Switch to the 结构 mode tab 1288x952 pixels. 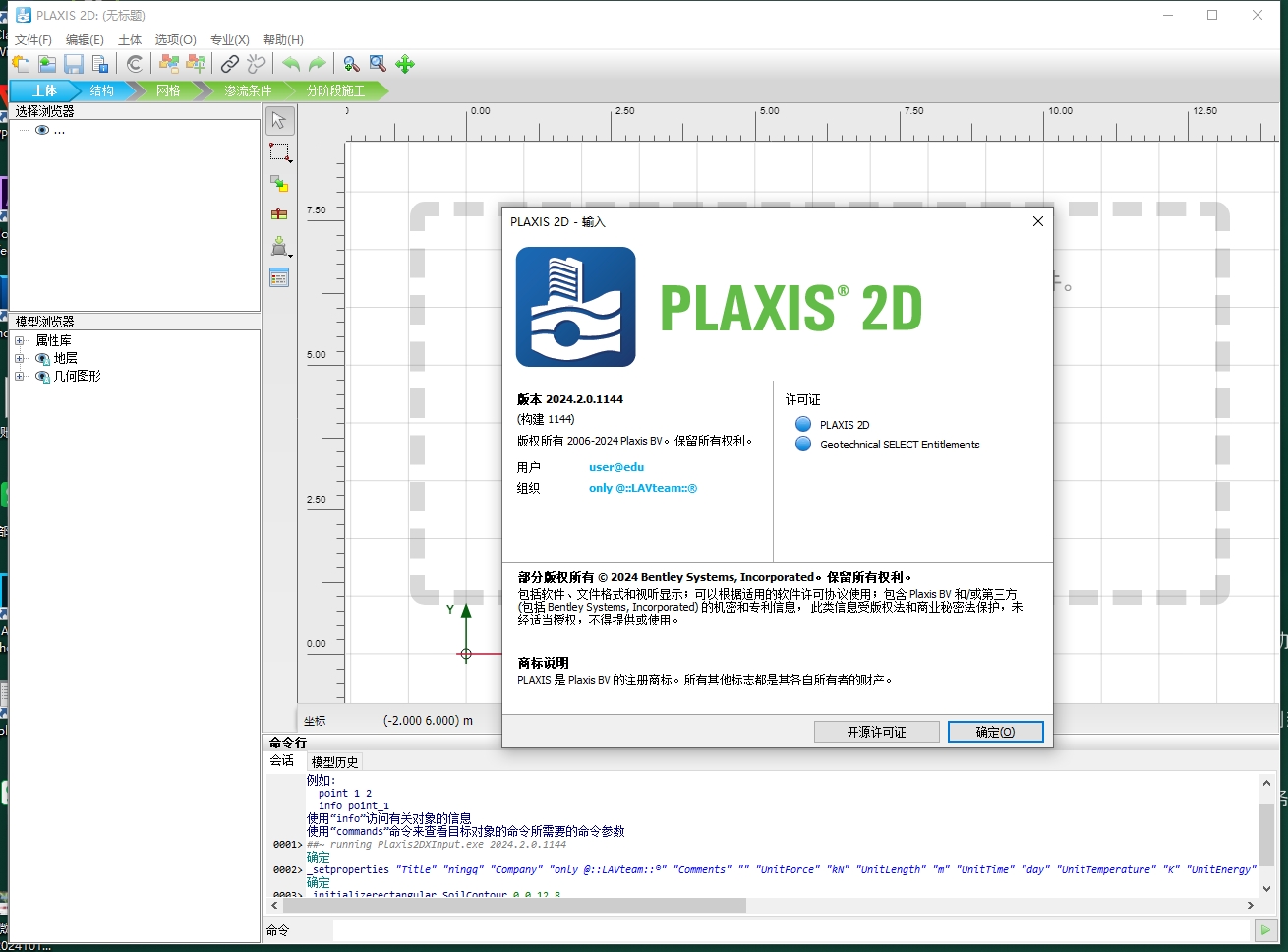[102, 90]
